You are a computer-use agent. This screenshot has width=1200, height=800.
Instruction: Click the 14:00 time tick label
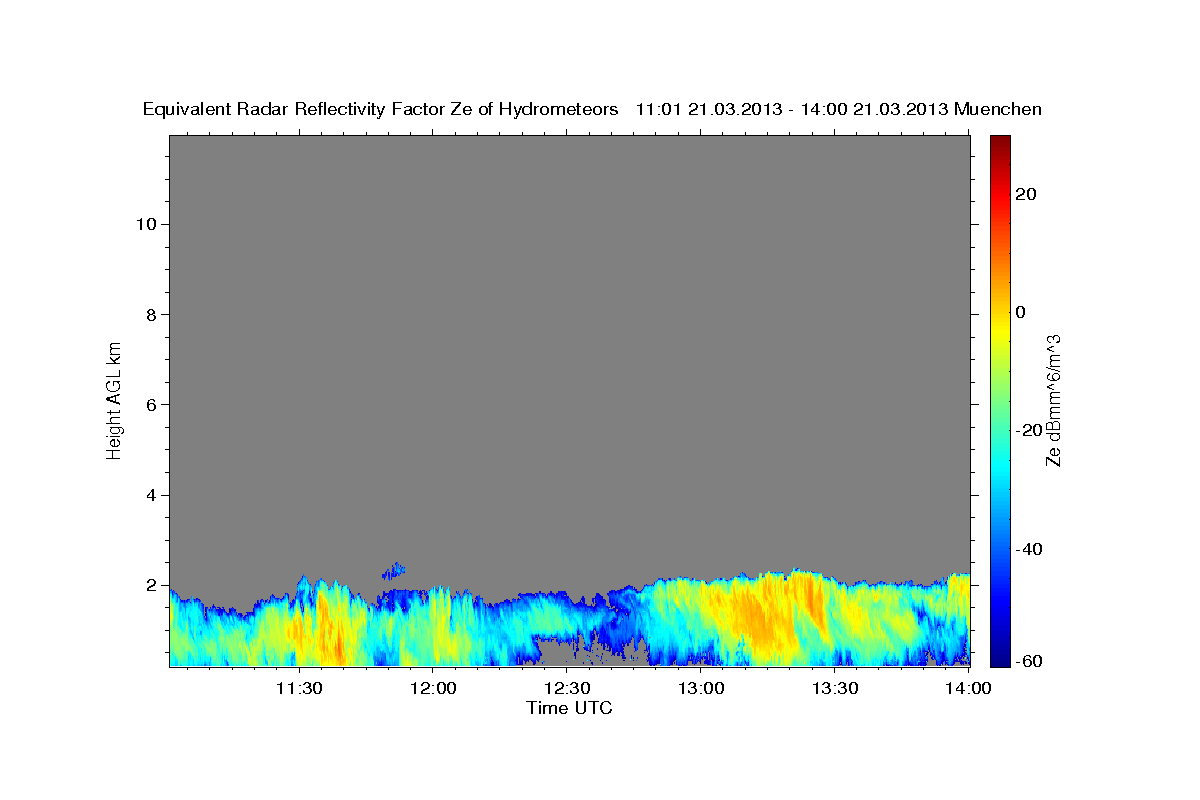tap(969, 688)
